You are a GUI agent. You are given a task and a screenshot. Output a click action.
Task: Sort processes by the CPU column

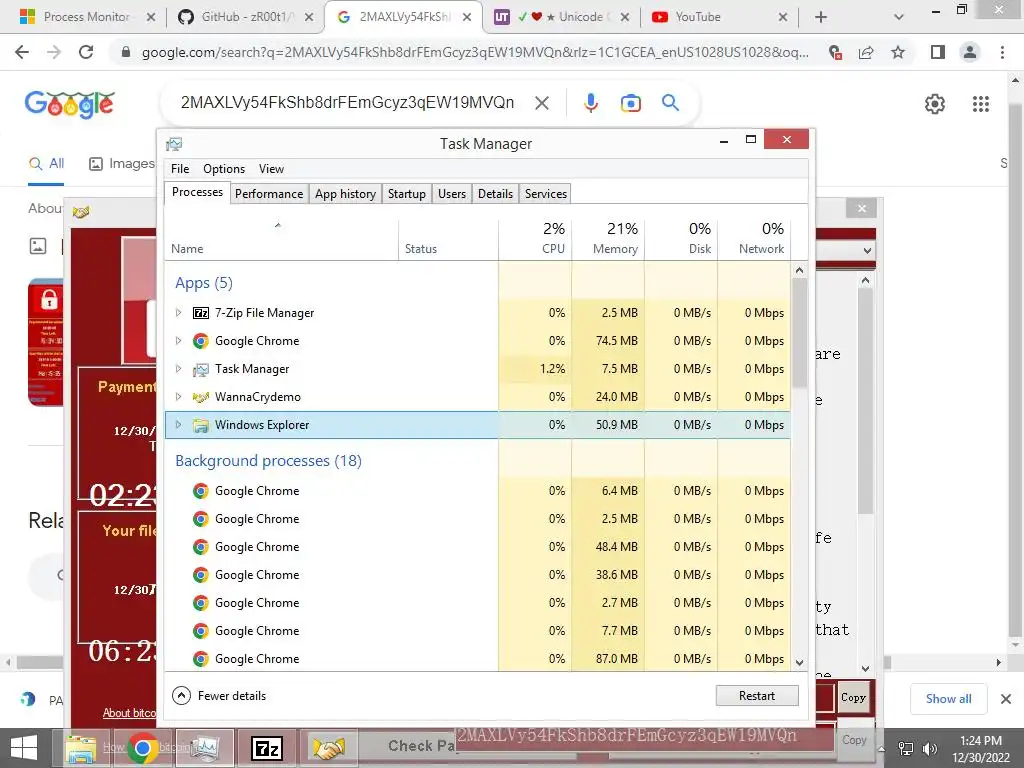coord(536,239)
